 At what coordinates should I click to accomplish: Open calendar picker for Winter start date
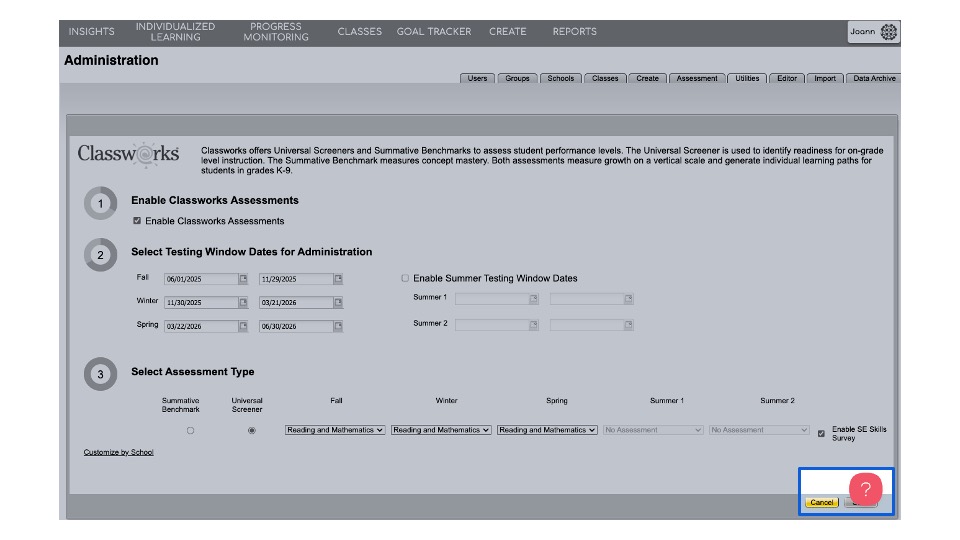pyautogui.click(x=243, y=302)
